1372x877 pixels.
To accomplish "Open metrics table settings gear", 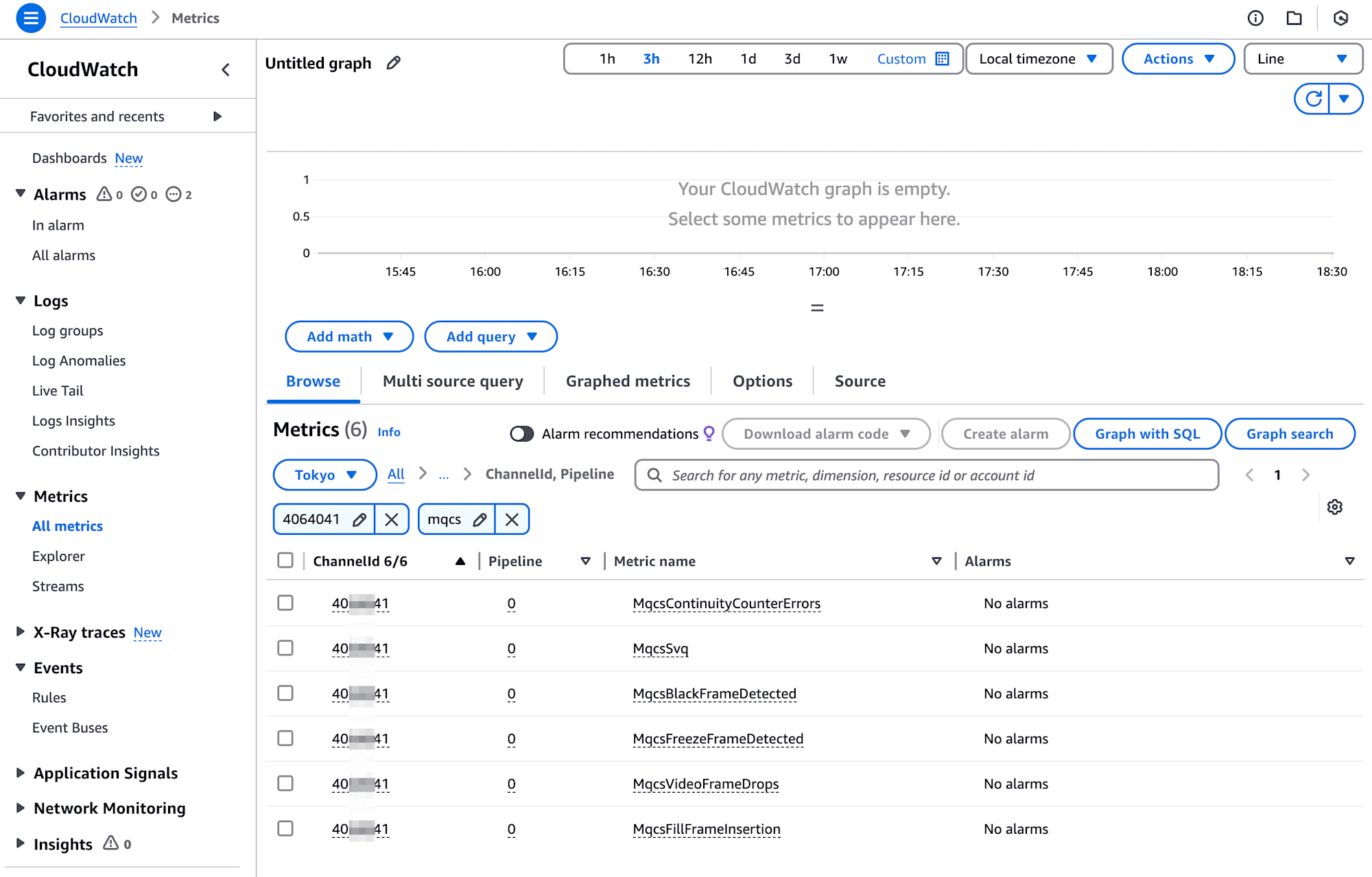I will pos(1334,507).
